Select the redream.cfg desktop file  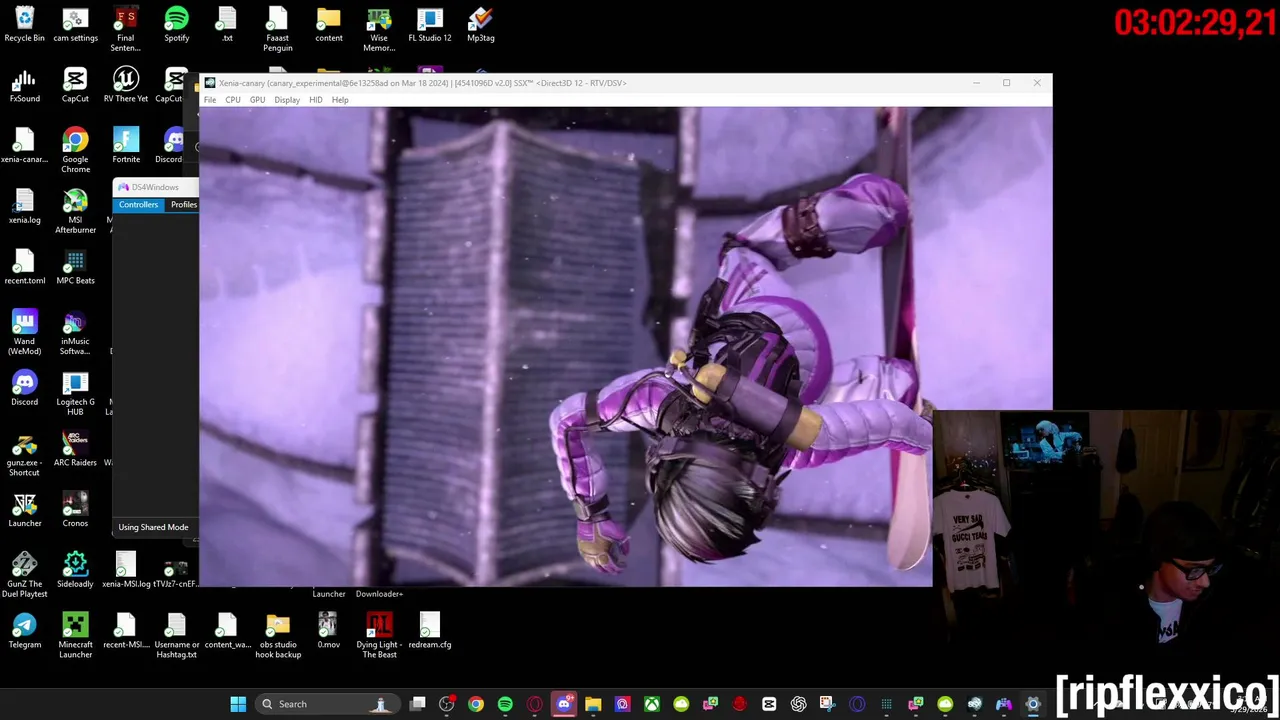click(429, 631)
